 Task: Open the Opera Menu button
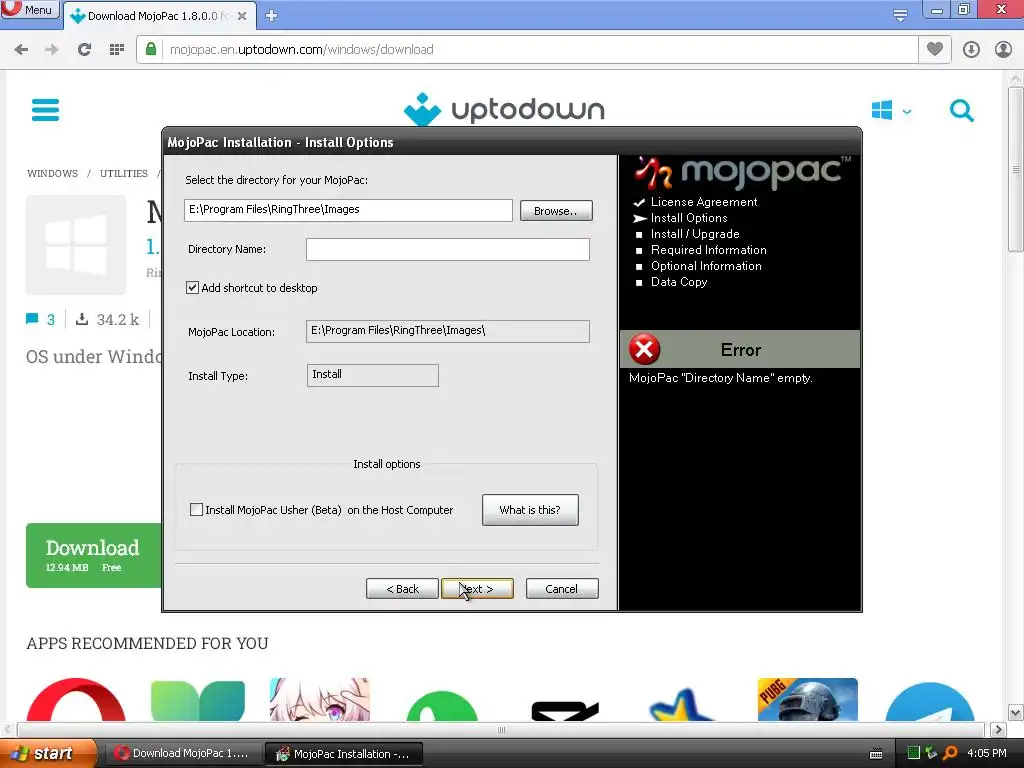coord(29,10)
